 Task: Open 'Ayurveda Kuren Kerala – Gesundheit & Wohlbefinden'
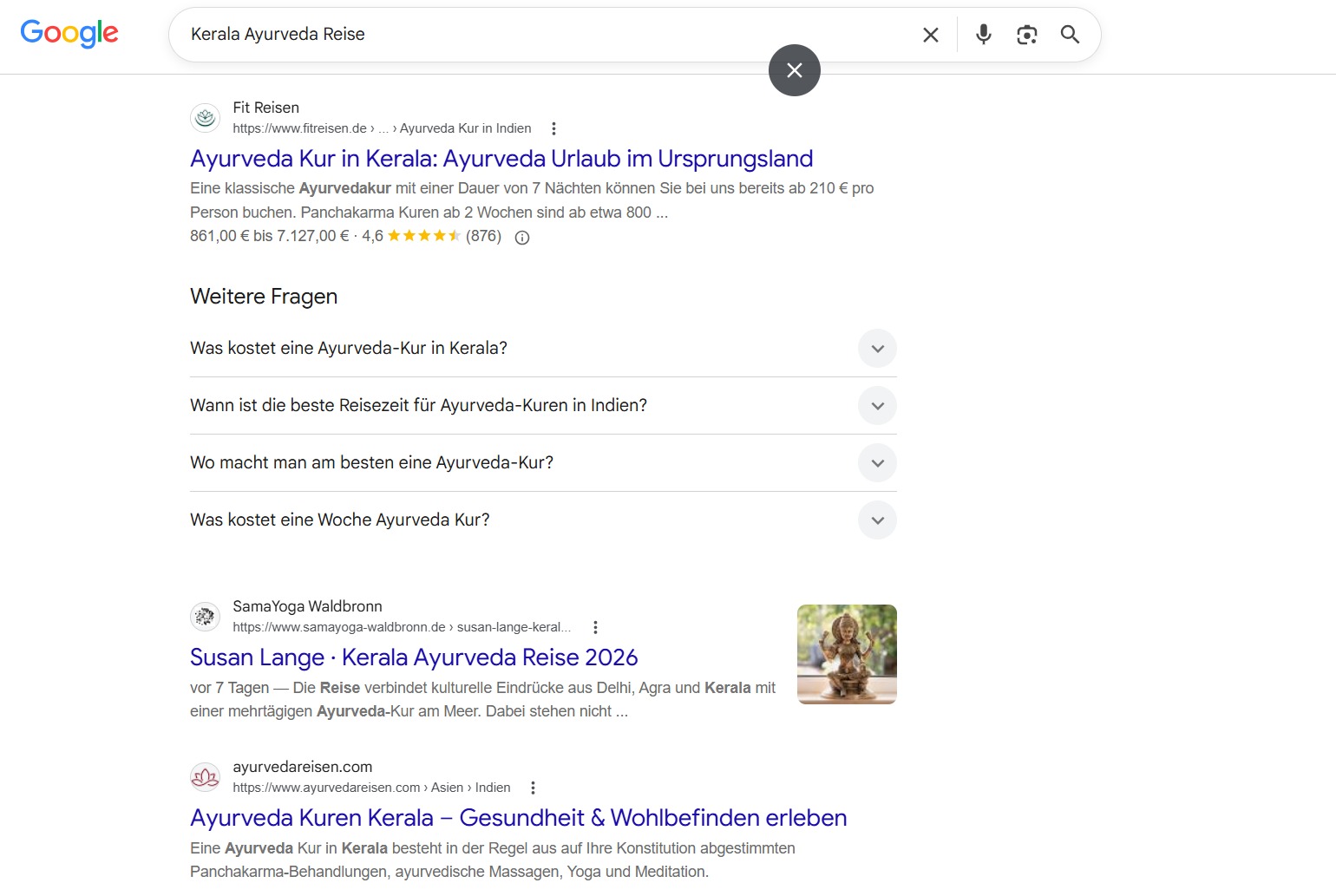pos(519,818)
